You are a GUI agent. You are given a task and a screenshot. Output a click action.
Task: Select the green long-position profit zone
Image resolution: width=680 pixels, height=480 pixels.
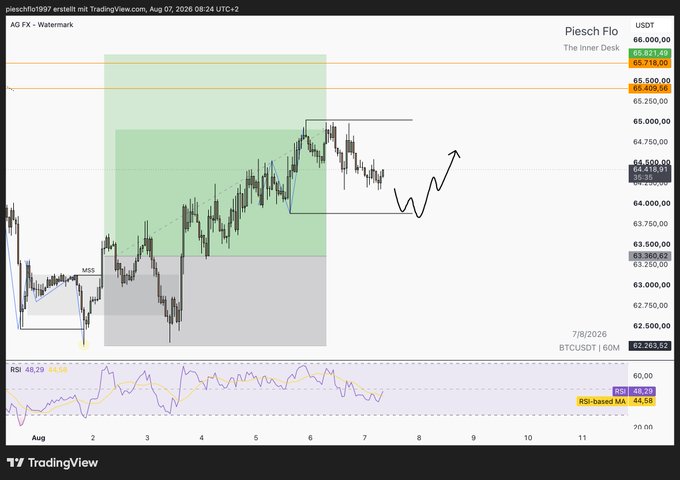click(215, 155)
